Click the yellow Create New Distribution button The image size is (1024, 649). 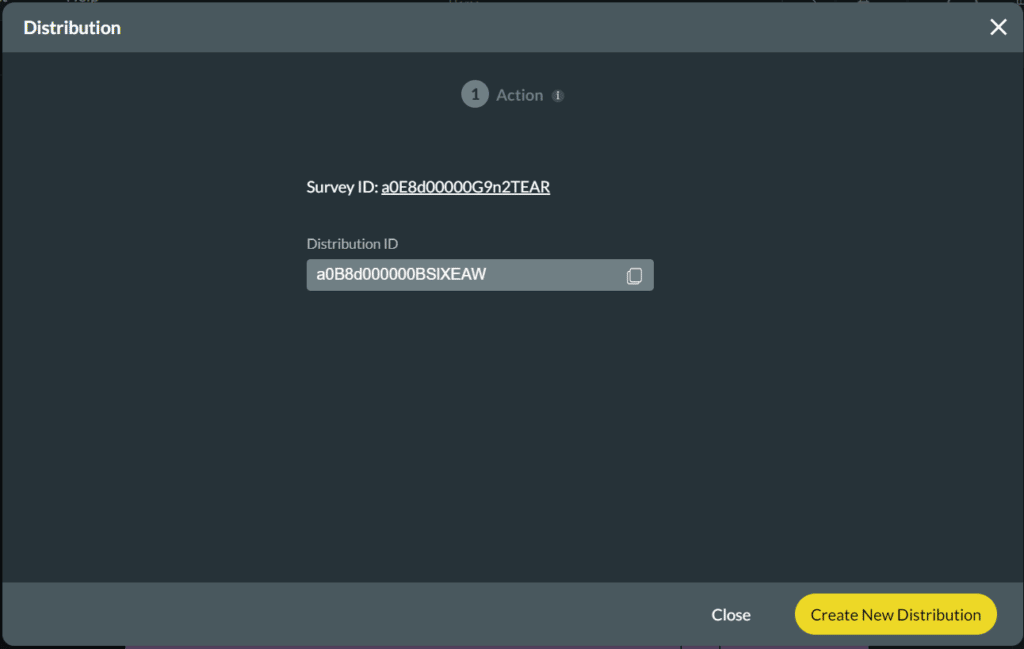895,615
